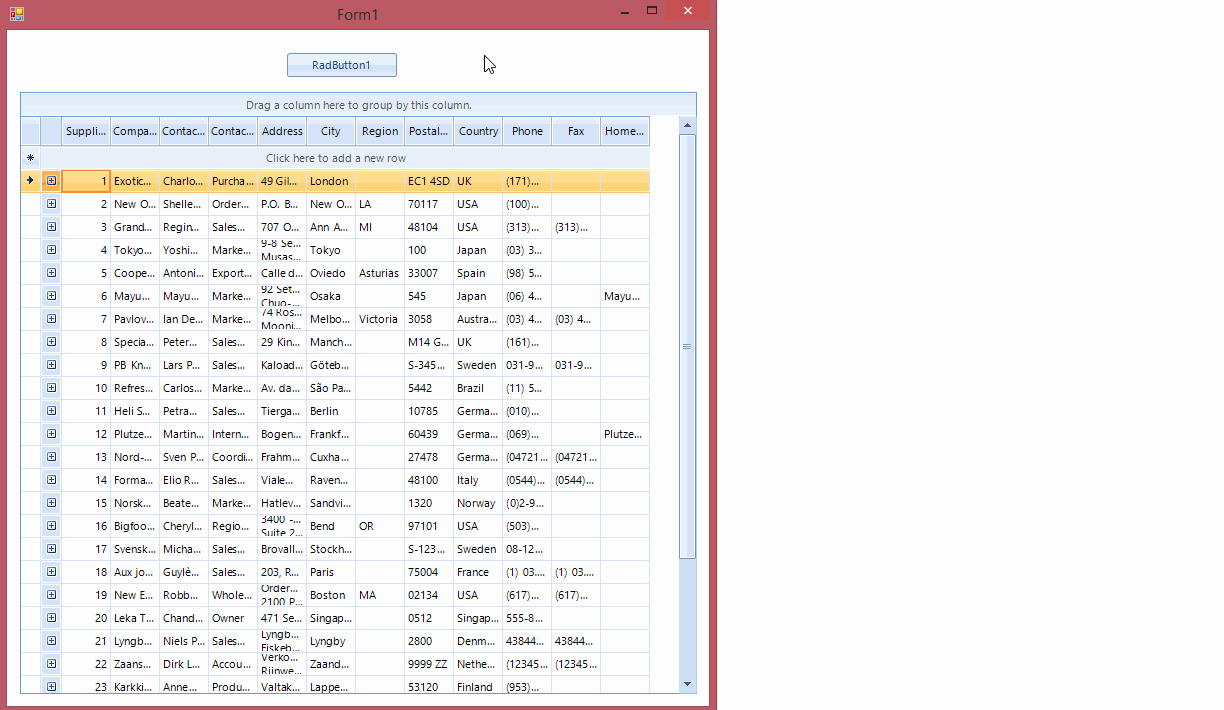
Task: Sort by the Compa... column header
Action: (135, 131)
